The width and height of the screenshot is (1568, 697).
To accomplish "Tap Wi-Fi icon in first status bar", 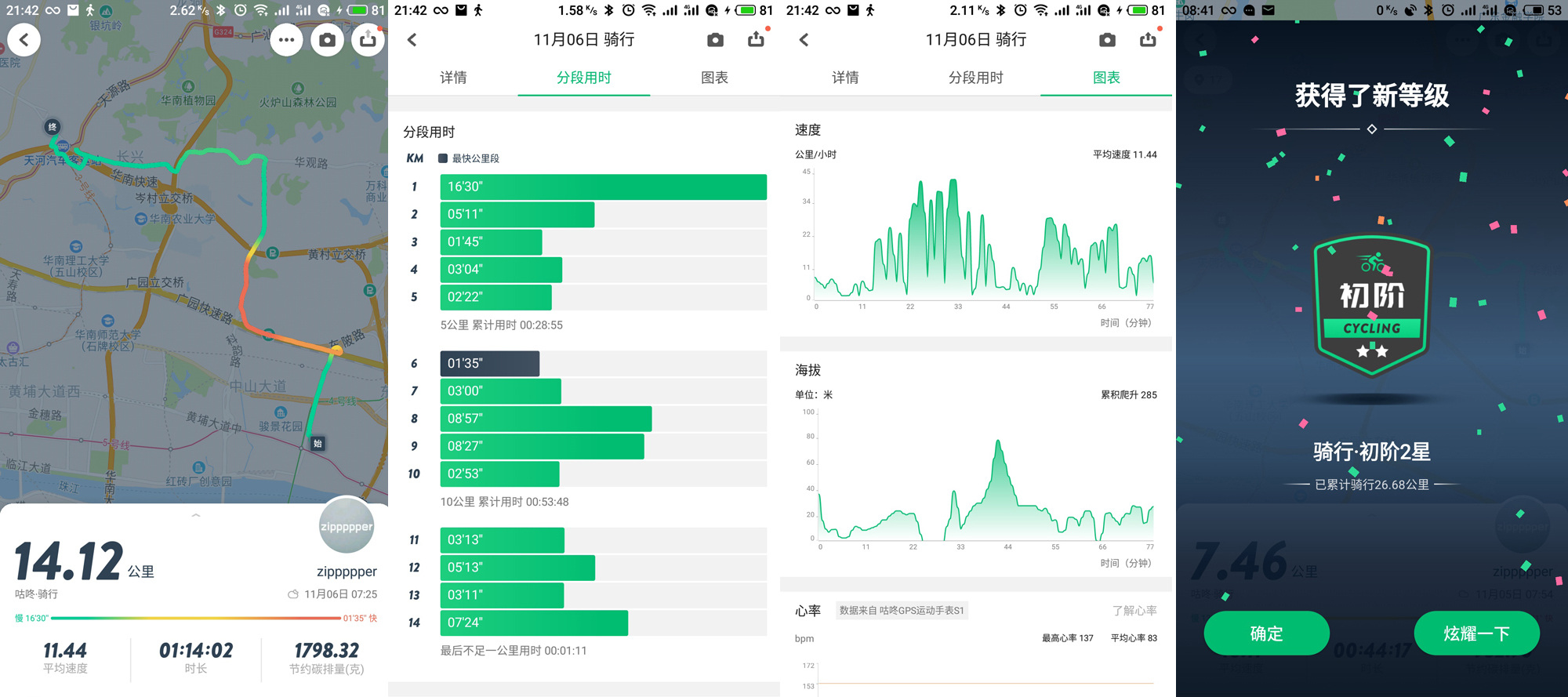I will coord(261,10).
